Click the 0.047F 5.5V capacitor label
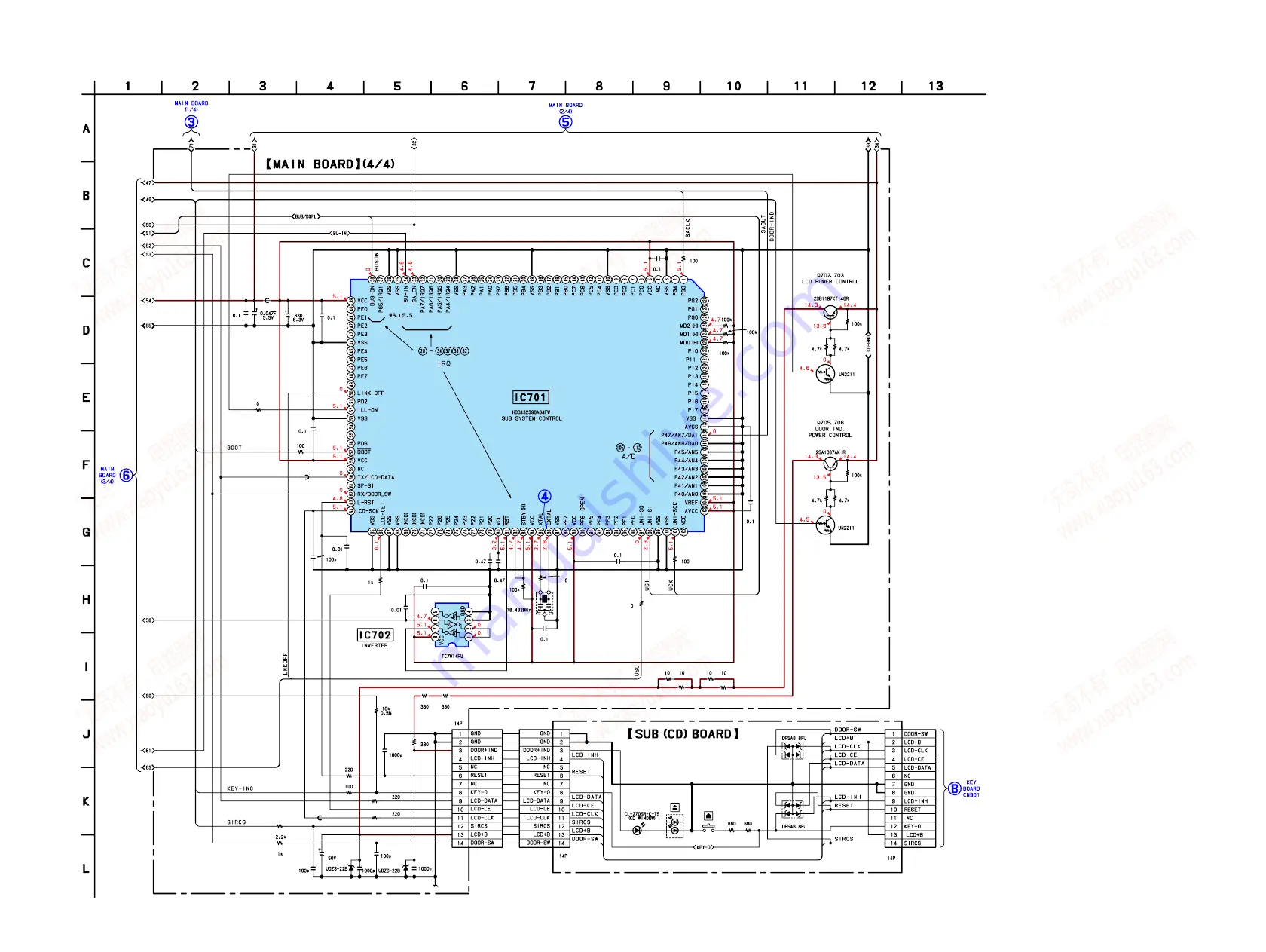The image size is (1266, 952). [x=268, y=315]
